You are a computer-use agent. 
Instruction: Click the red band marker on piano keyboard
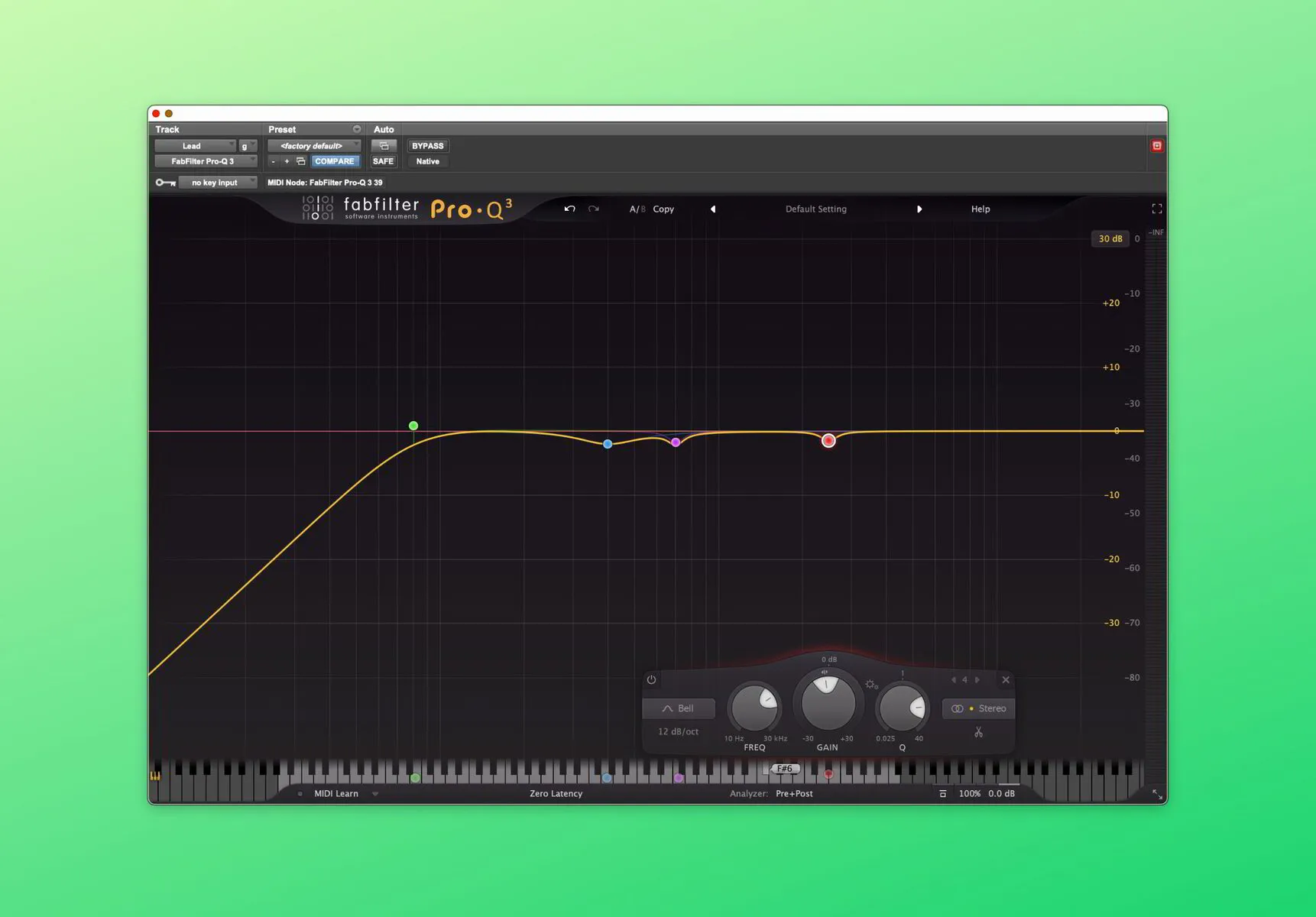(x=828, y=774)
